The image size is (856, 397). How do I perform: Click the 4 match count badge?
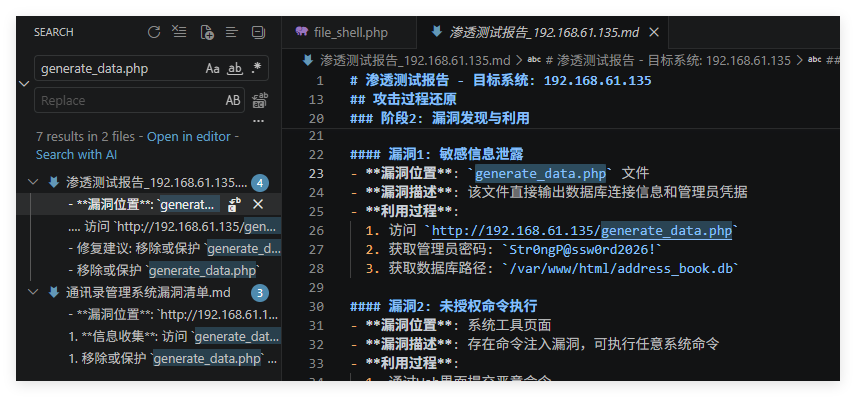coord(260,183)
